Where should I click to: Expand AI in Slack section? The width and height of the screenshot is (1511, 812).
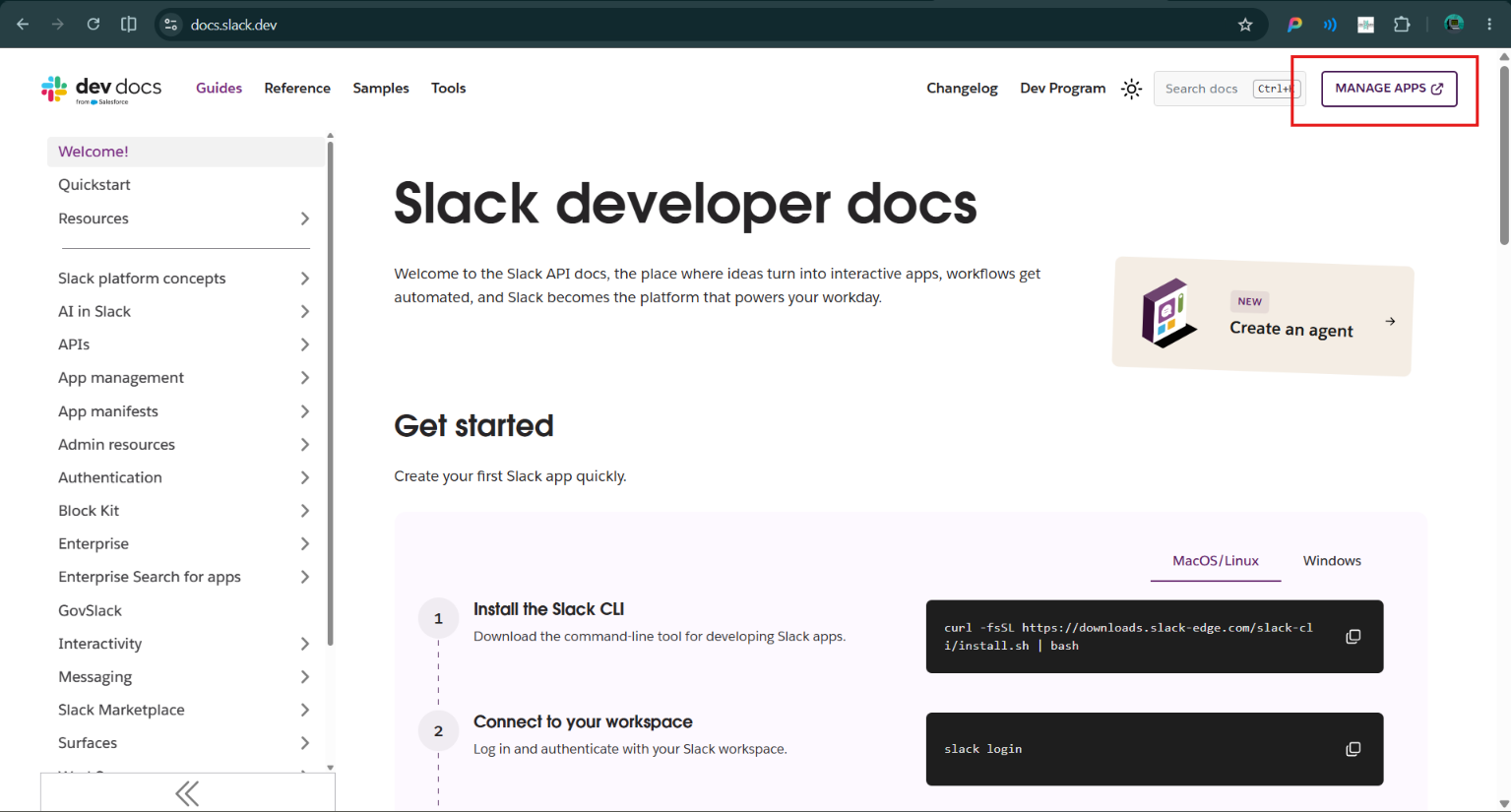[305, 312]
